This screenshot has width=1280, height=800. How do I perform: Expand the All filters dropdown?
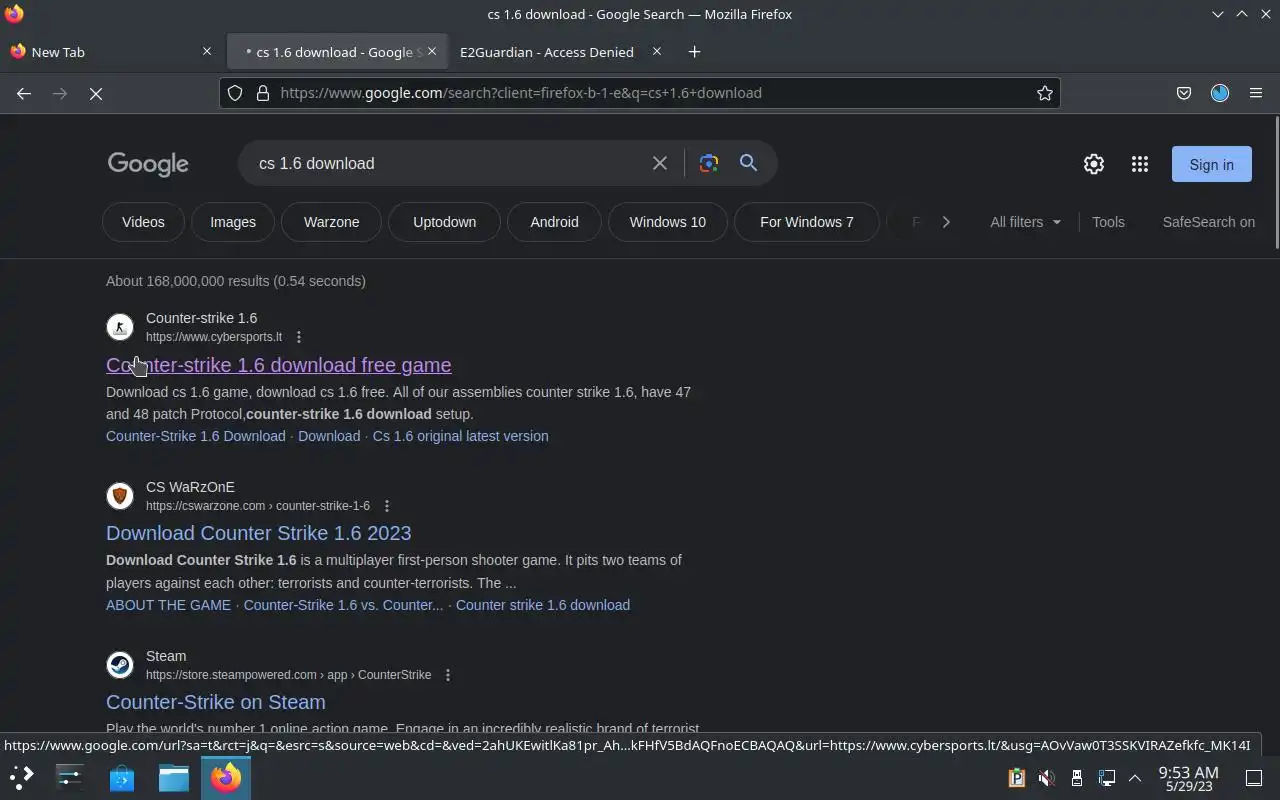pyautogui.click(x=1026, y=222)
